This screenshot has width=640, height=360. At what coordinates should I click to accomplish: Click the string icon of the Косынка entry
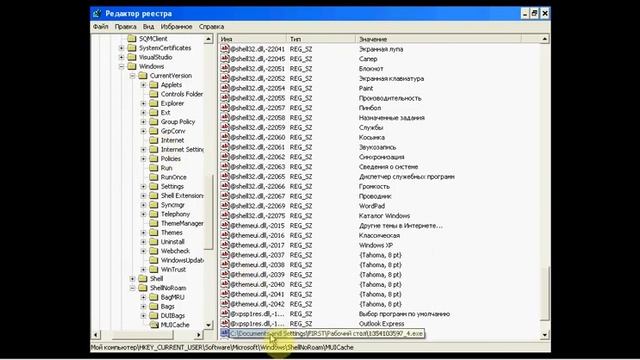224,137
